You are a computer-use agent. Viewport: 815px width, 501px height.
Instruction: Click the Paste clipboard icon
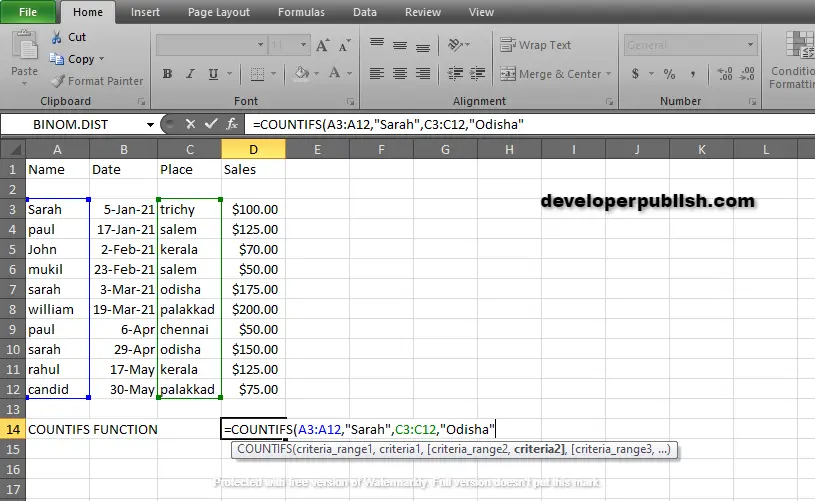click(24, 45)
